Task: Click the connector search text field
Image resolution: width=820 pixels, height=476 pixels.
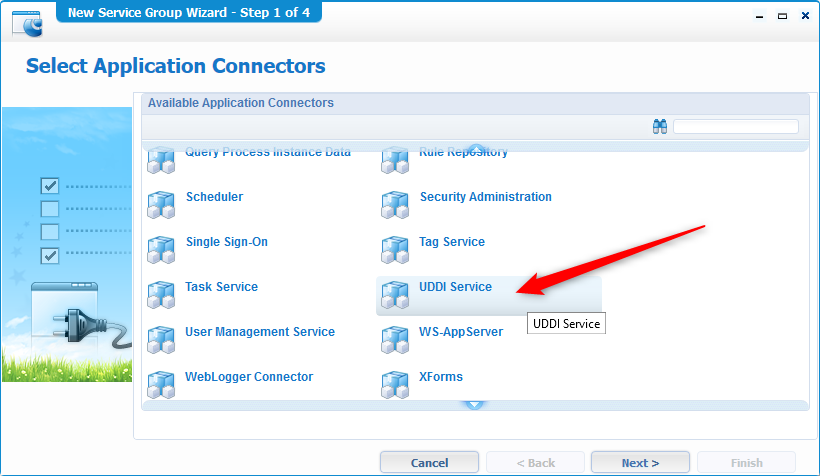Action: [735, 127]
